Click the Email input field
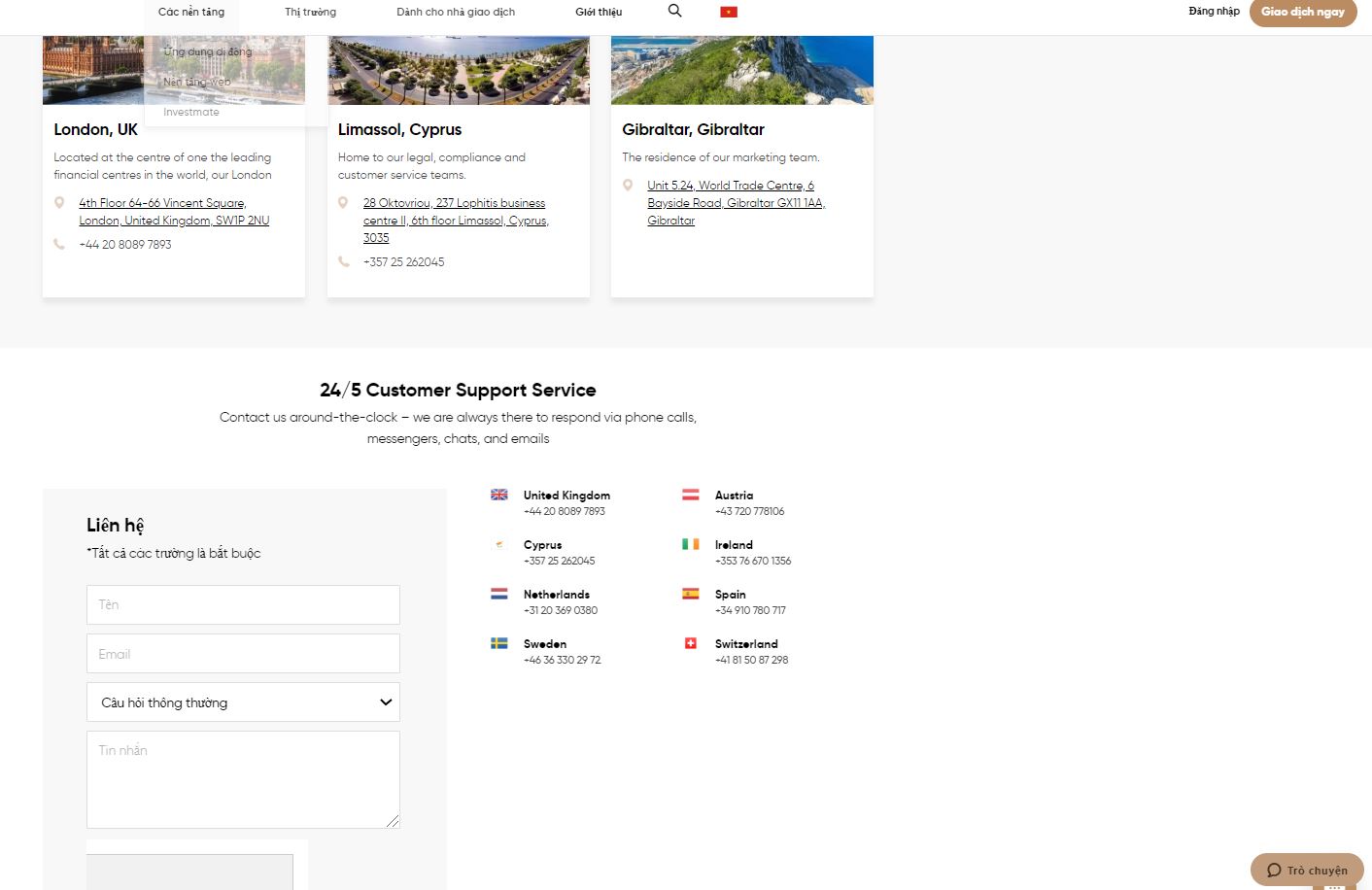Screen dimensions: 1372x890 click(243, 654)
